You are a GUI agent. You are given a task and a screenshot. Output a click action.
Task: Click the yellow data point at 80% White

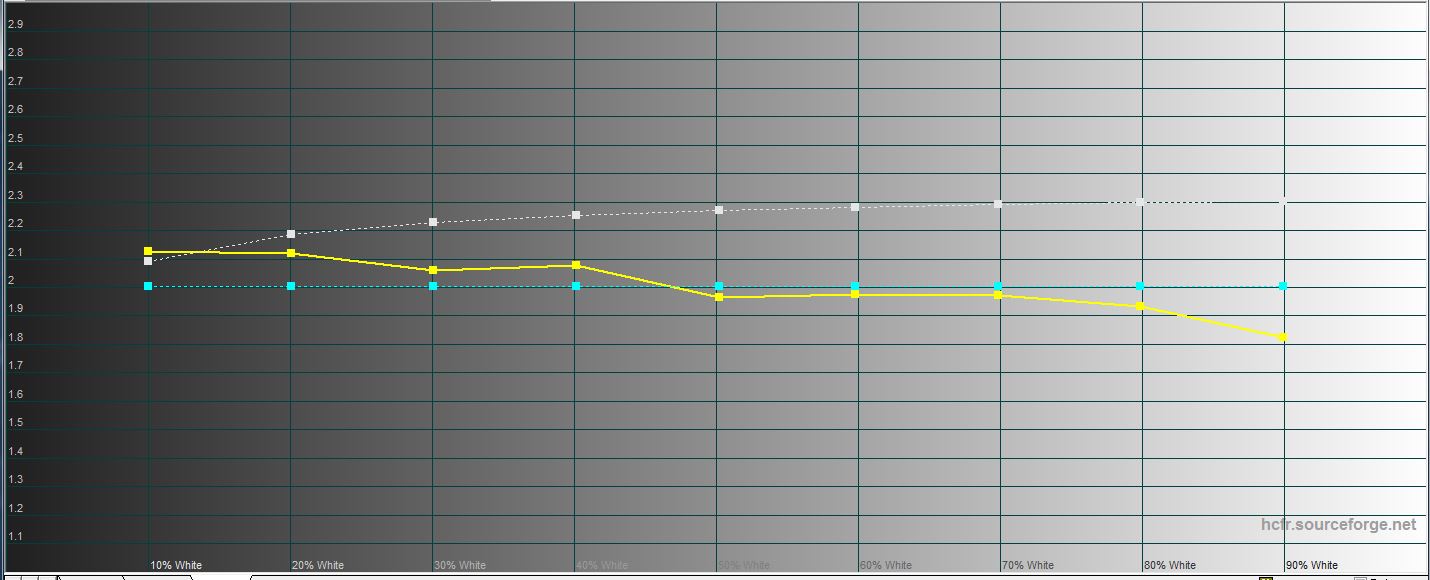(x=1140, y=306)
